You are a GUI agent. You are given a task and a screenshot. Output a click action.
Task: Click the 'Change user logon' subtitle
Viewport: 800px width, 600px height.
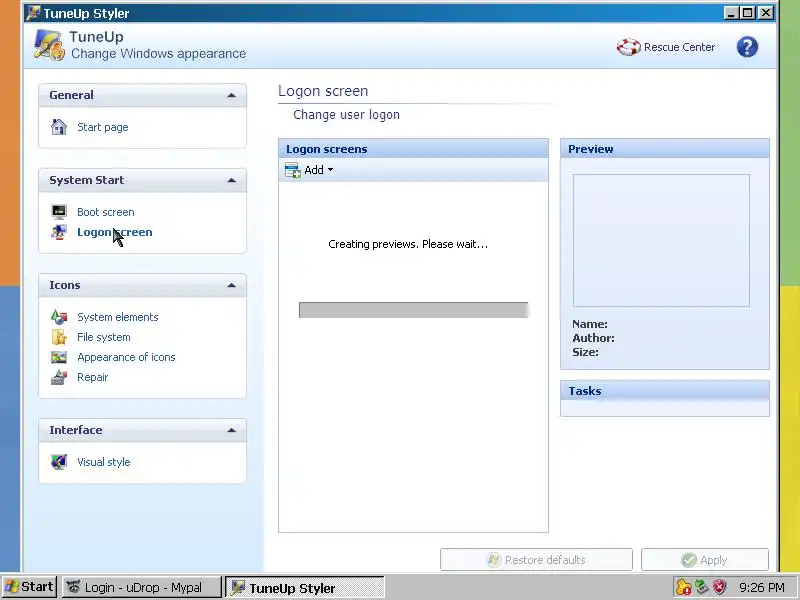346,115
